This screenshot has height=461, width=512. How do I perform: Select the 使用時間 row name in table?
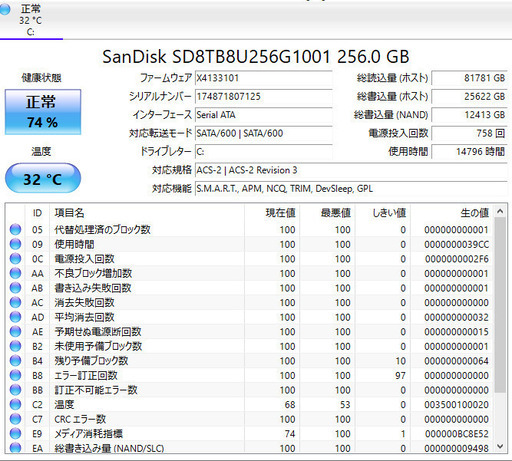(x=74, y=244)
